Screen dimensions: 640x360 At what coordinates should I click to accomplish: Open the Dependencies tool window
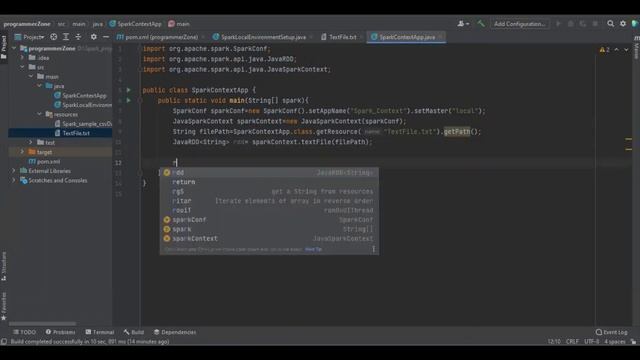point(175,332)
